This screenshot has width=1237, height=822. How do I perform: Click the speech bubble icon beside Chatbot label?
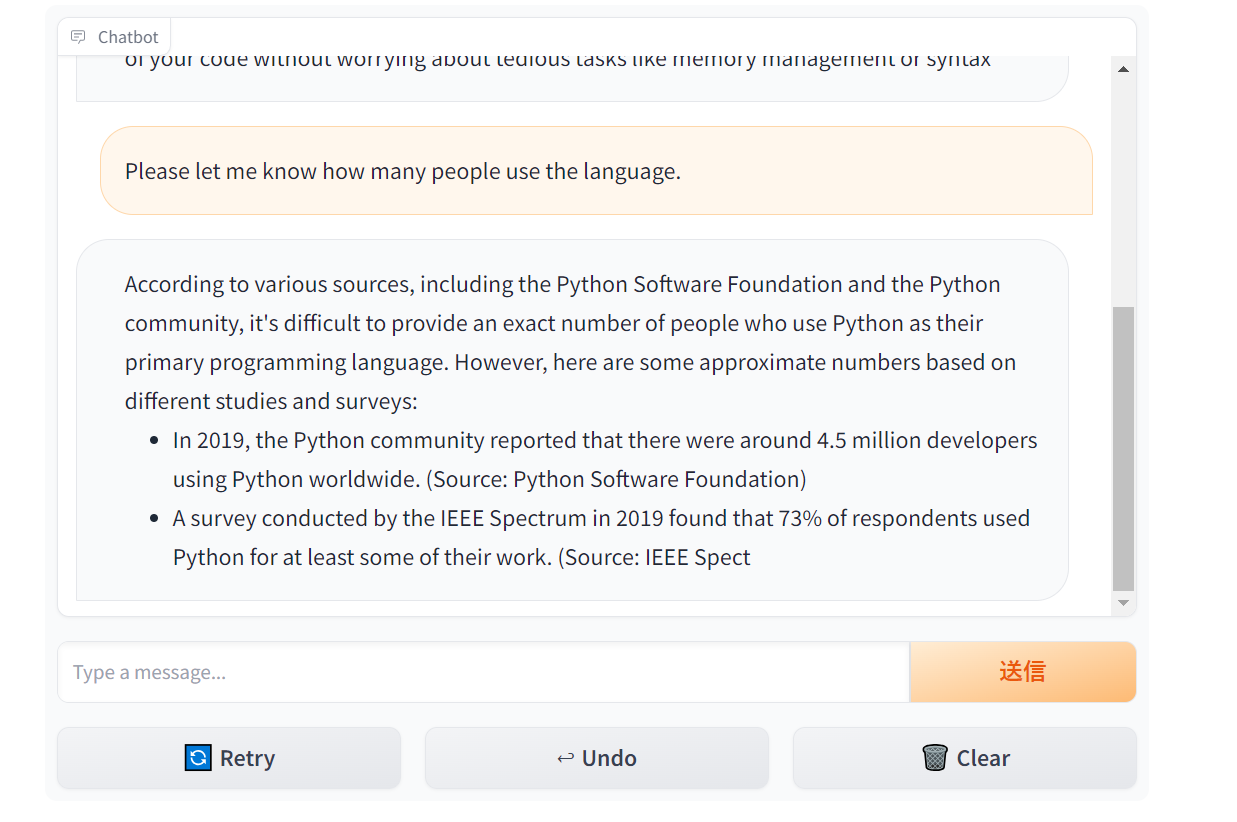coord(78,36)
